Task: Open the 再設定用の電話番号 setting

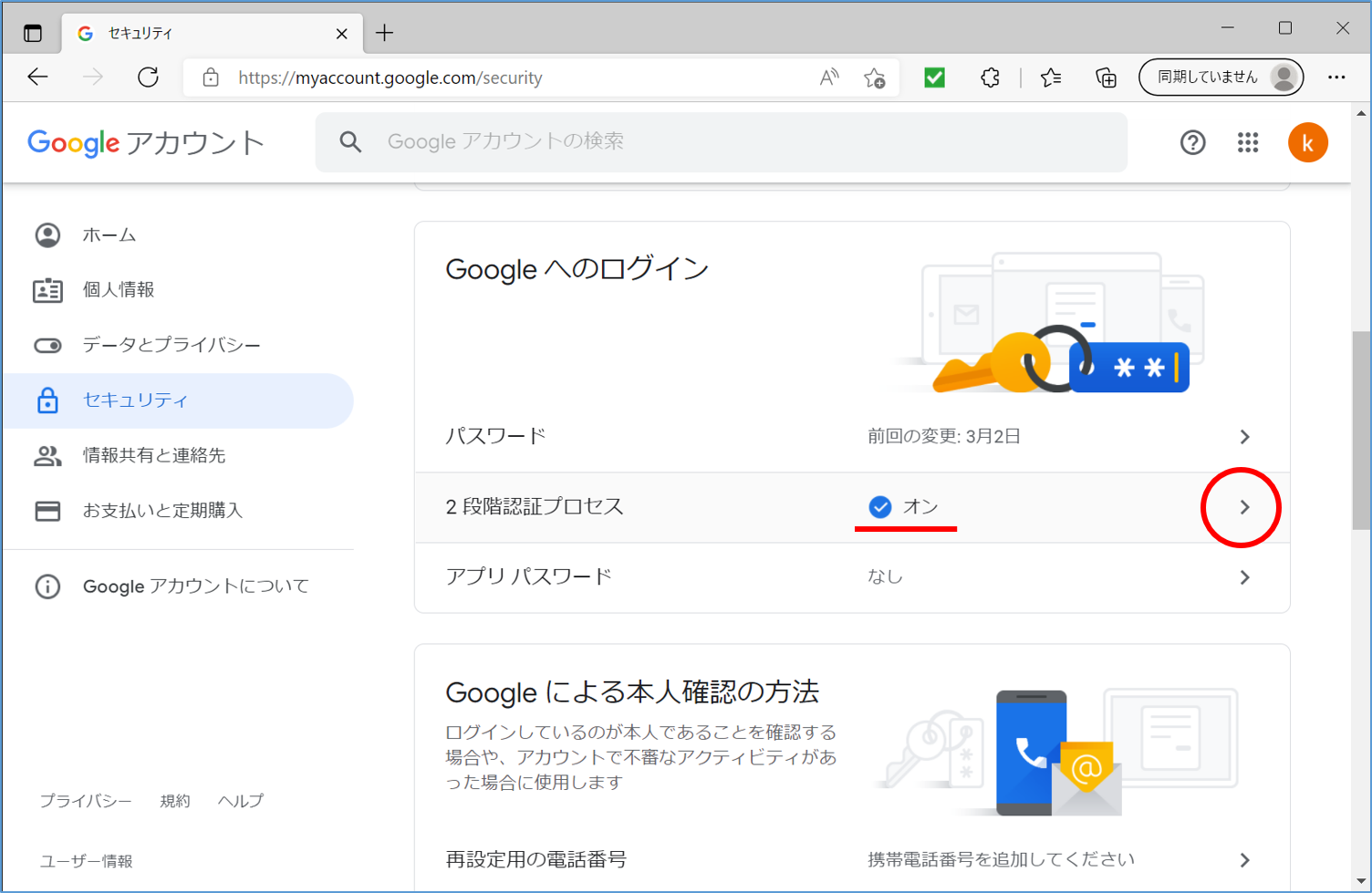Action: [x=852, y=859]
